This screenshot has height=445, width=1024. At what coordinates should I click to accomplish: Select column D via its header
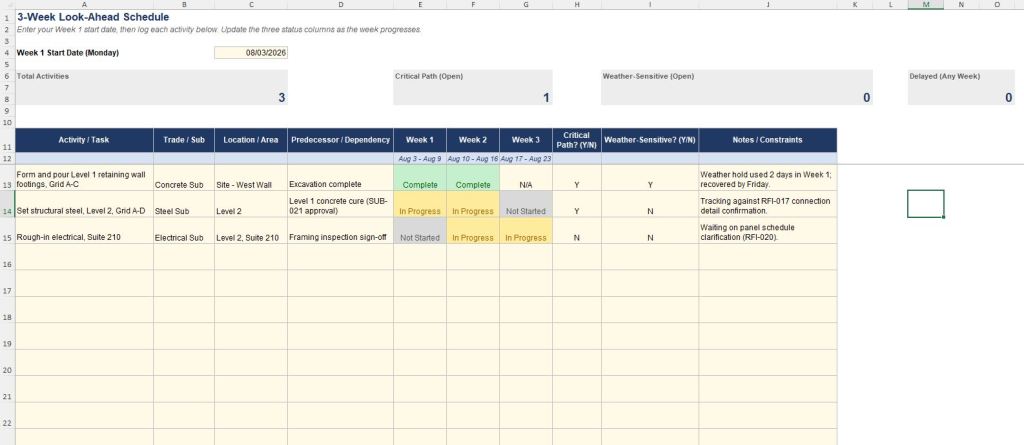click(340, 5)
